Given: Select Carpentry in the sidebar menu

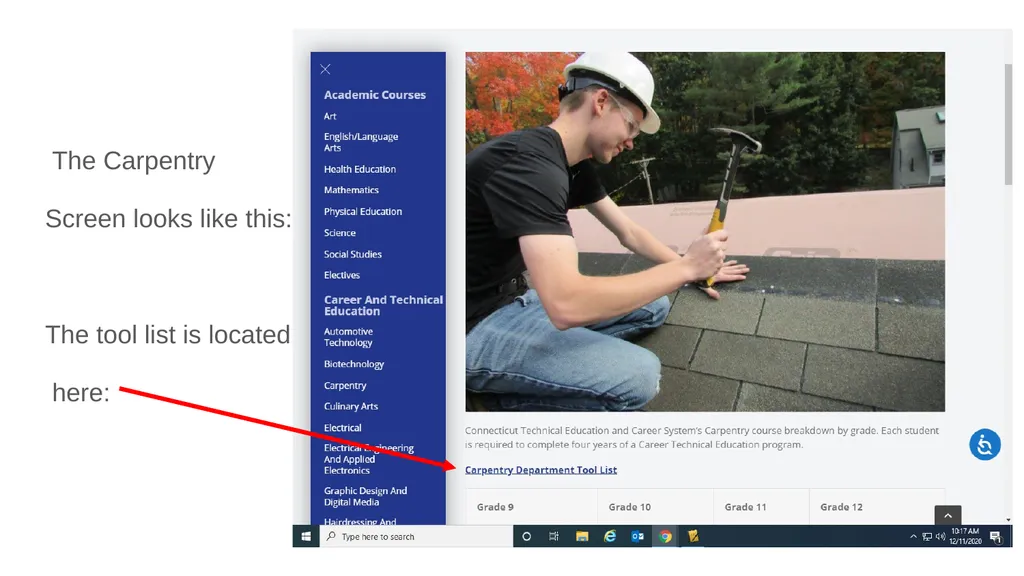Looking at the screenshot, I should tap(345, 386).
